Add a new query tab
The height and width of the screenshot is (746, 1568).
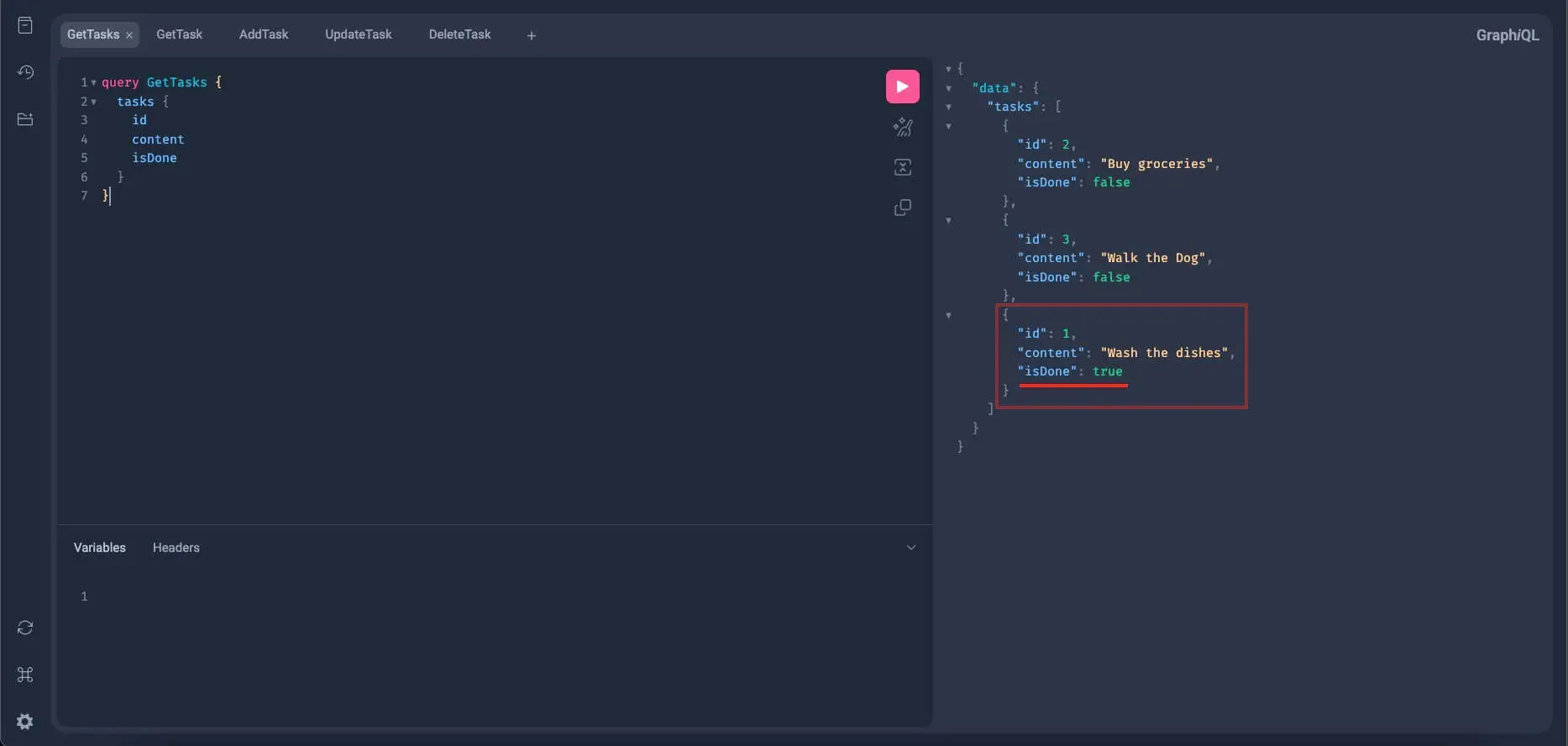pyautogui.click(x=531, y=35)
